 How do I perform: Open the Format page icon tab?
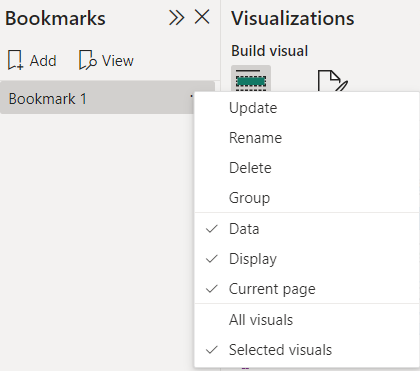tap(333, 80)
